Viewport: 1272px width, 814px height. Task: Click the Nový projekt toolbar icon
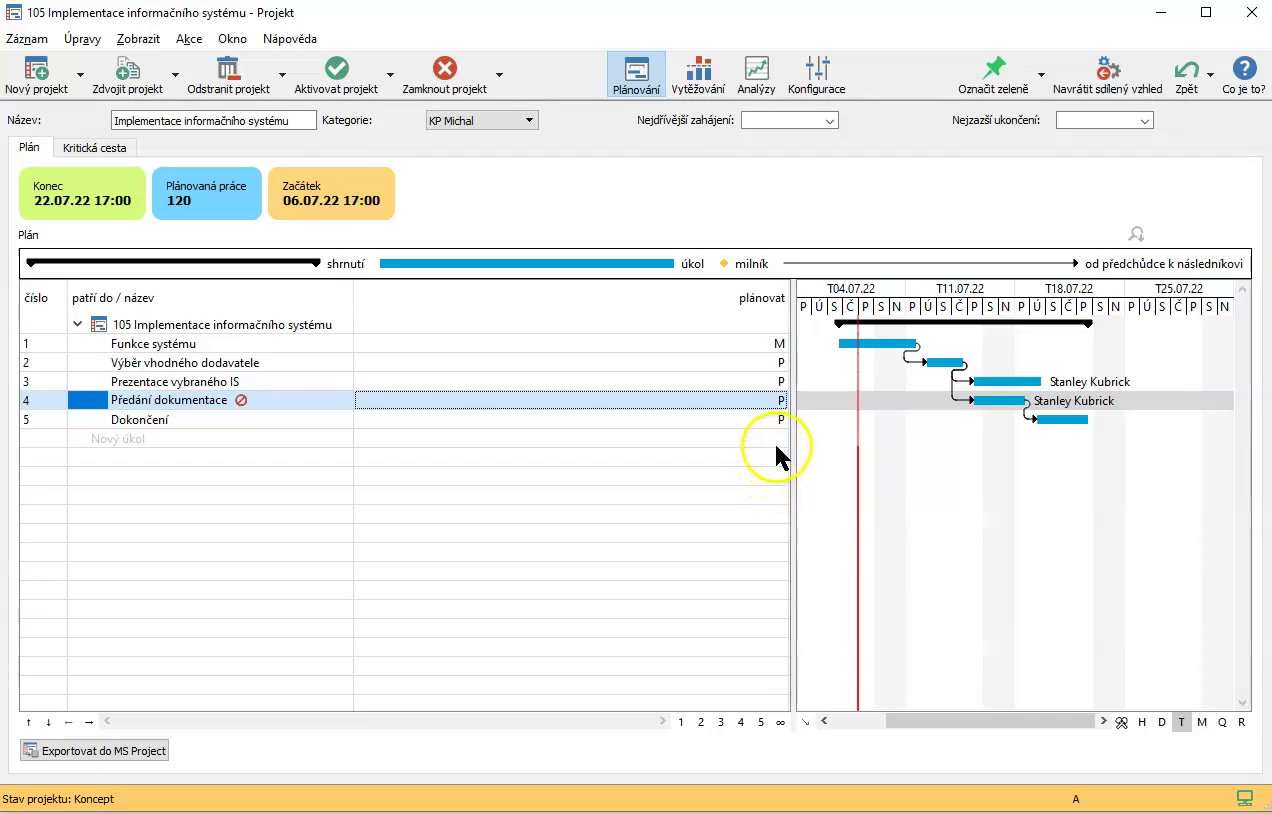(36, 69)
